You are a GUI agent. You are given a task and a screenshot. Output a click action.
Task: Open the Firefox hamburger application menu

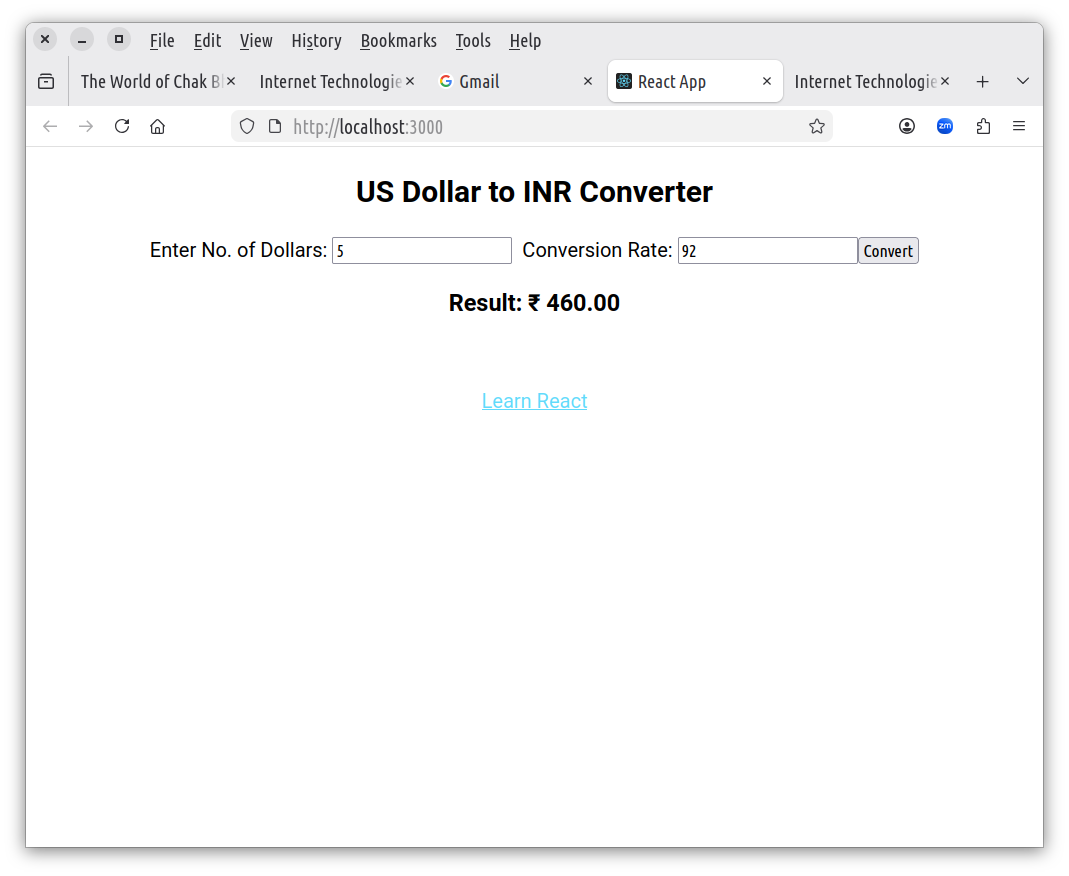click(x=1019, y=126)
